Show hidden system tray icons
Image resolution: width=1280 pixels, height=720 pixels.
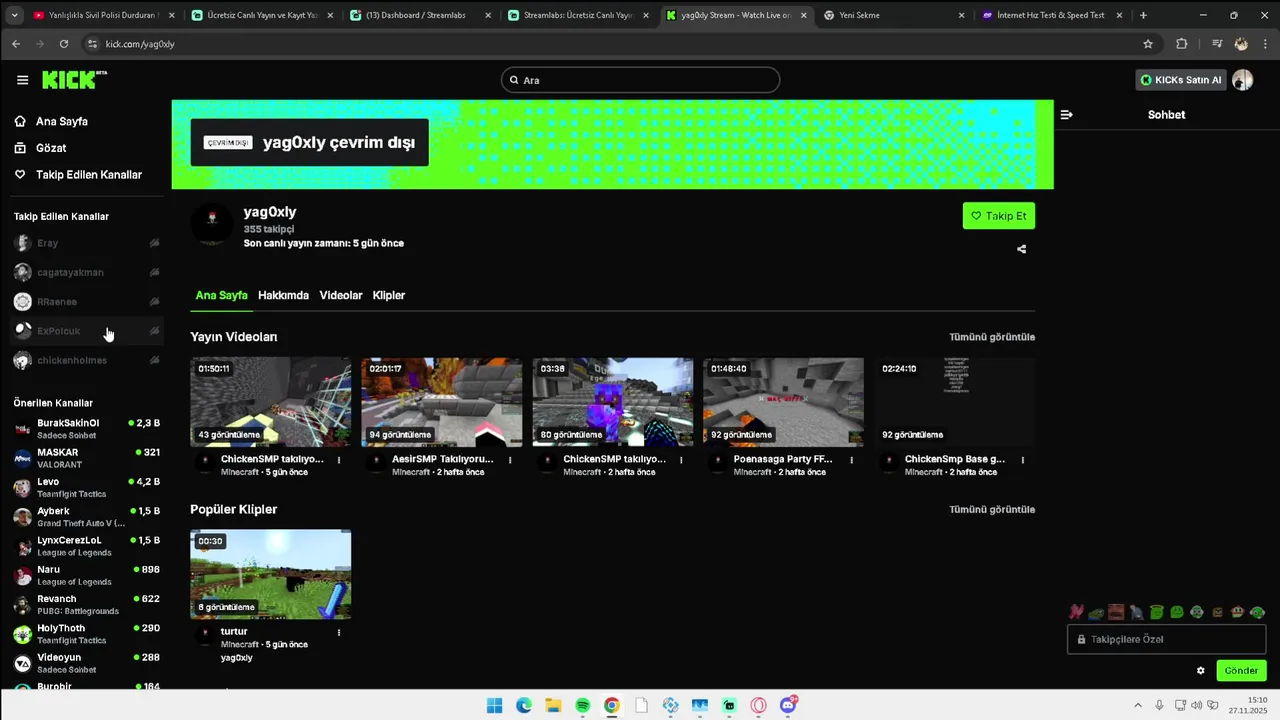[x=1137, y=706]
